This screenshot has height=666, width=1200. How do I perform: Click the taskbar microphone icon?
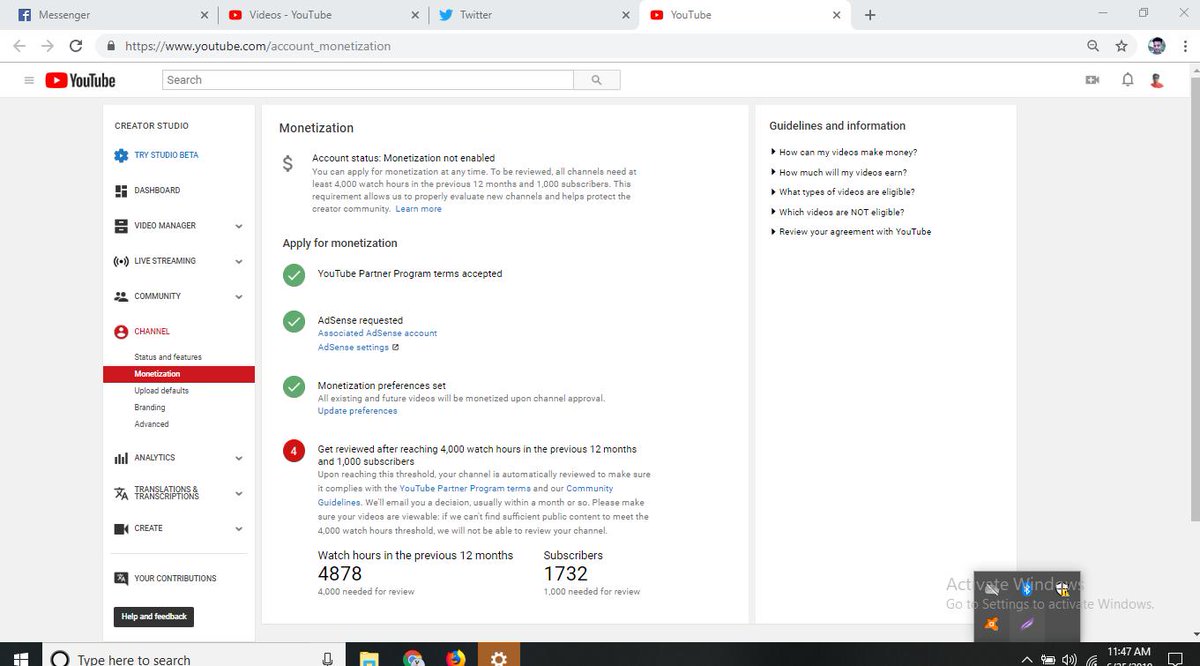(x=327, y=658)
